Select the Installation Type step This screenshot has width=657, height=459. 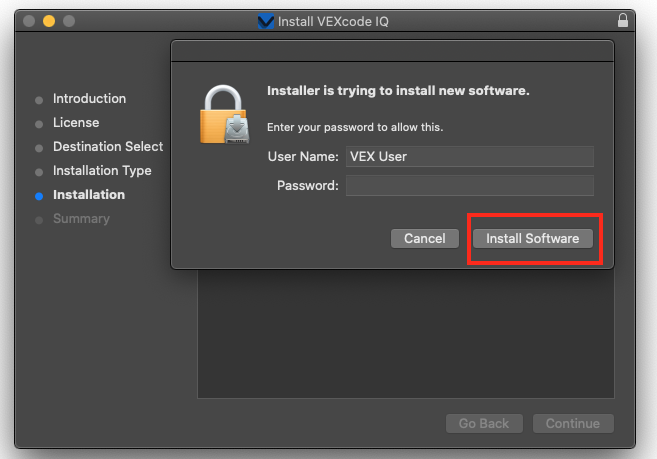(102, 171)
